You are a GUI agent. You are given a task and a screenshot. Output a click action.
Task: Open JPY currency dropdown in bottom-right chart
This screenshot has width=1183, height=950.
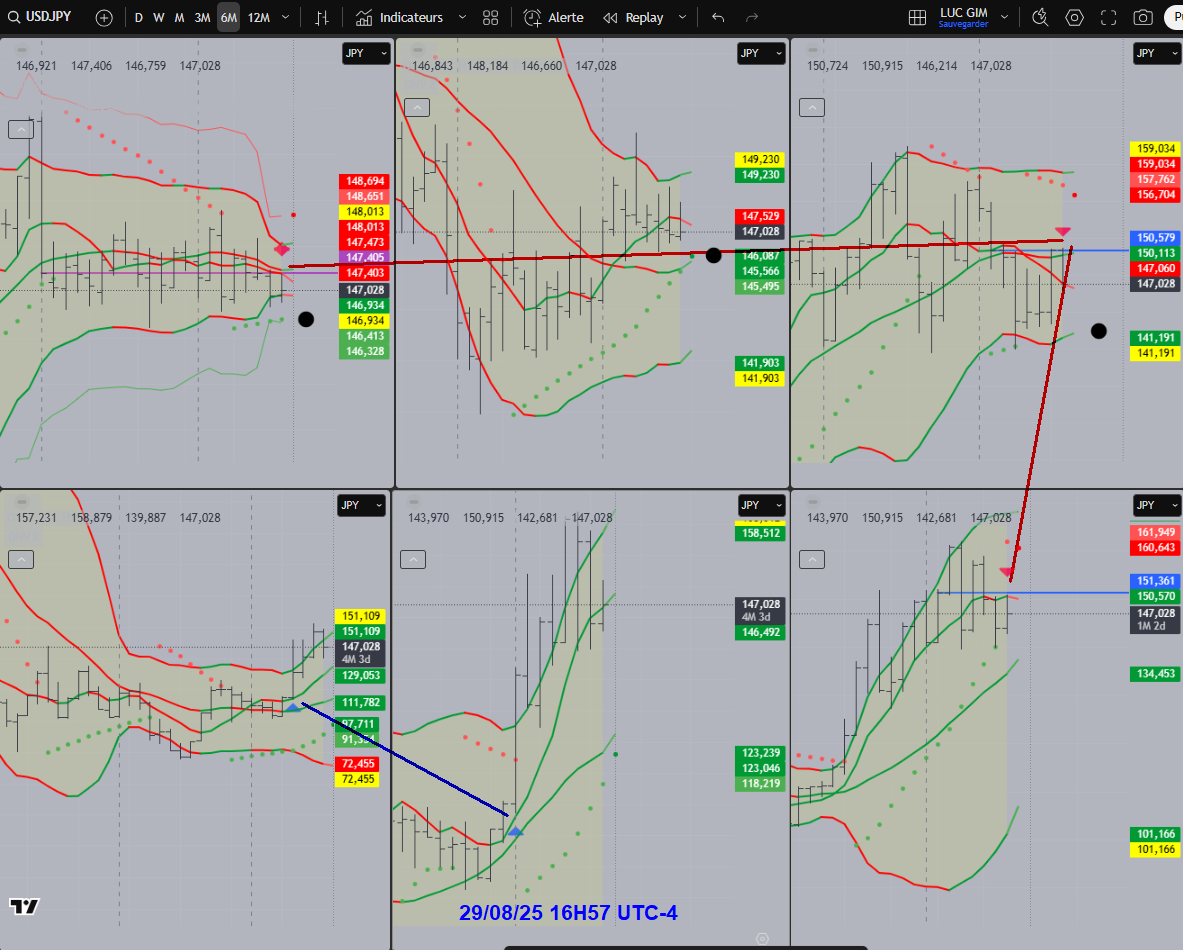[1157, 505]
